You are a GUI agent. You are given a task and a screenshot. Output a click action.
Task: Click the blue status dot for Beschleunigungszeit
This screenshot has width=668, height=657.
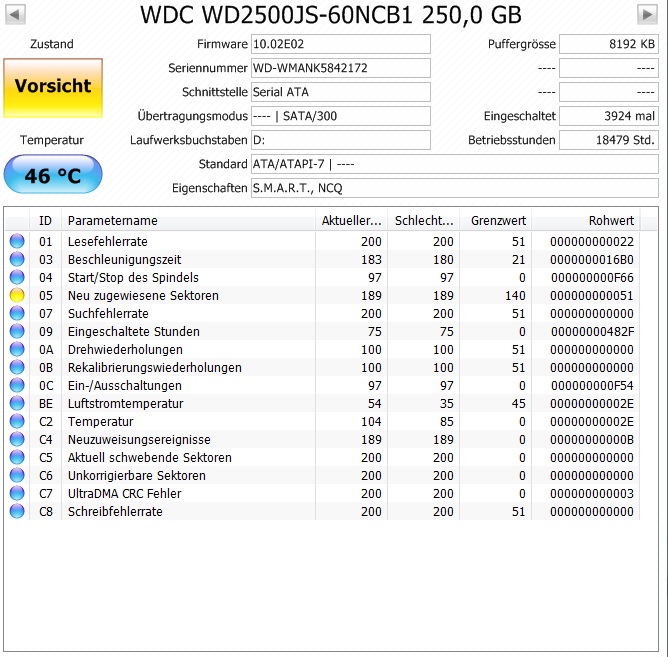pos(17,259)
